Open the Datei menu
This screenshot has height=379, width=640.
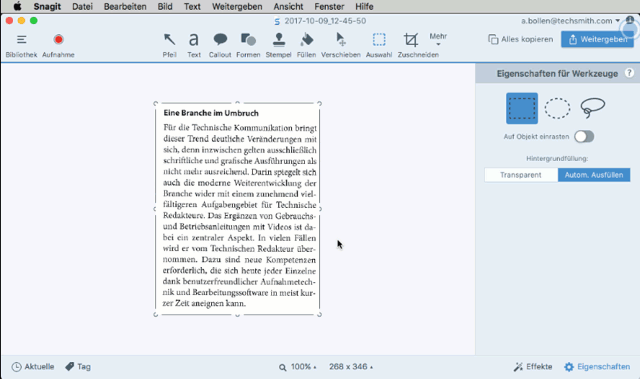82,7
